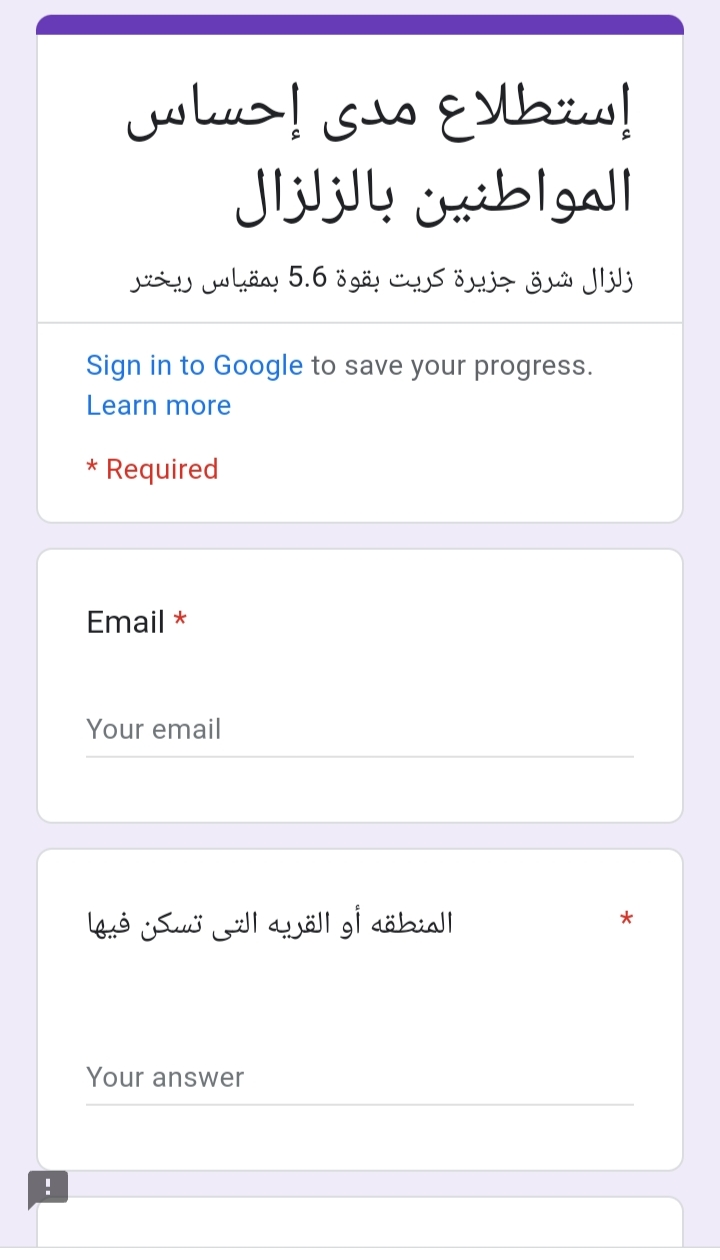This screenshot has height=1260, width=720.
Task: Click the earthquake magnitude 5.6 description line
Action: [382, 279]
